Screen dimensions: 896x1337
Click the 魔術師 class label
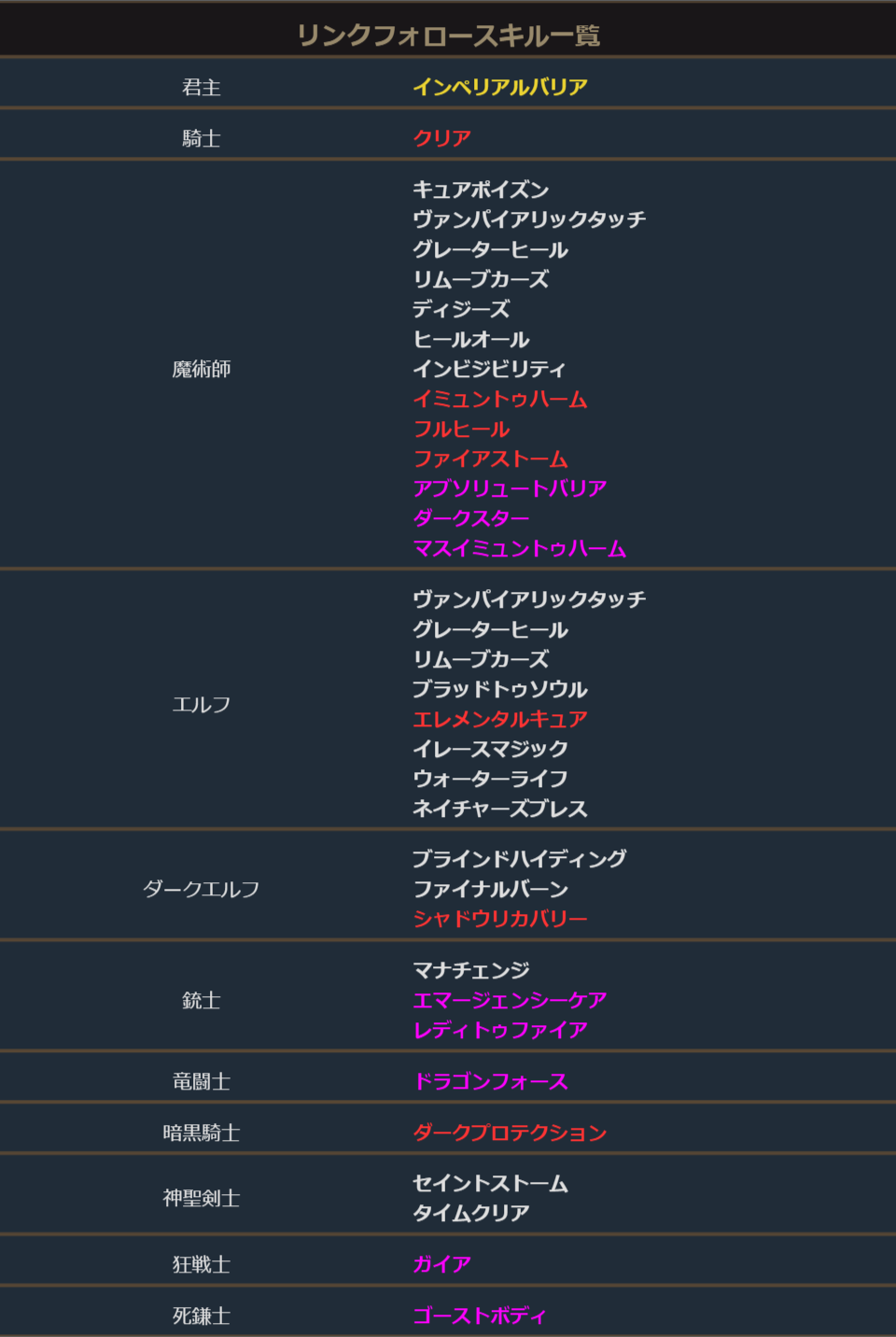[x=202, y=369]
